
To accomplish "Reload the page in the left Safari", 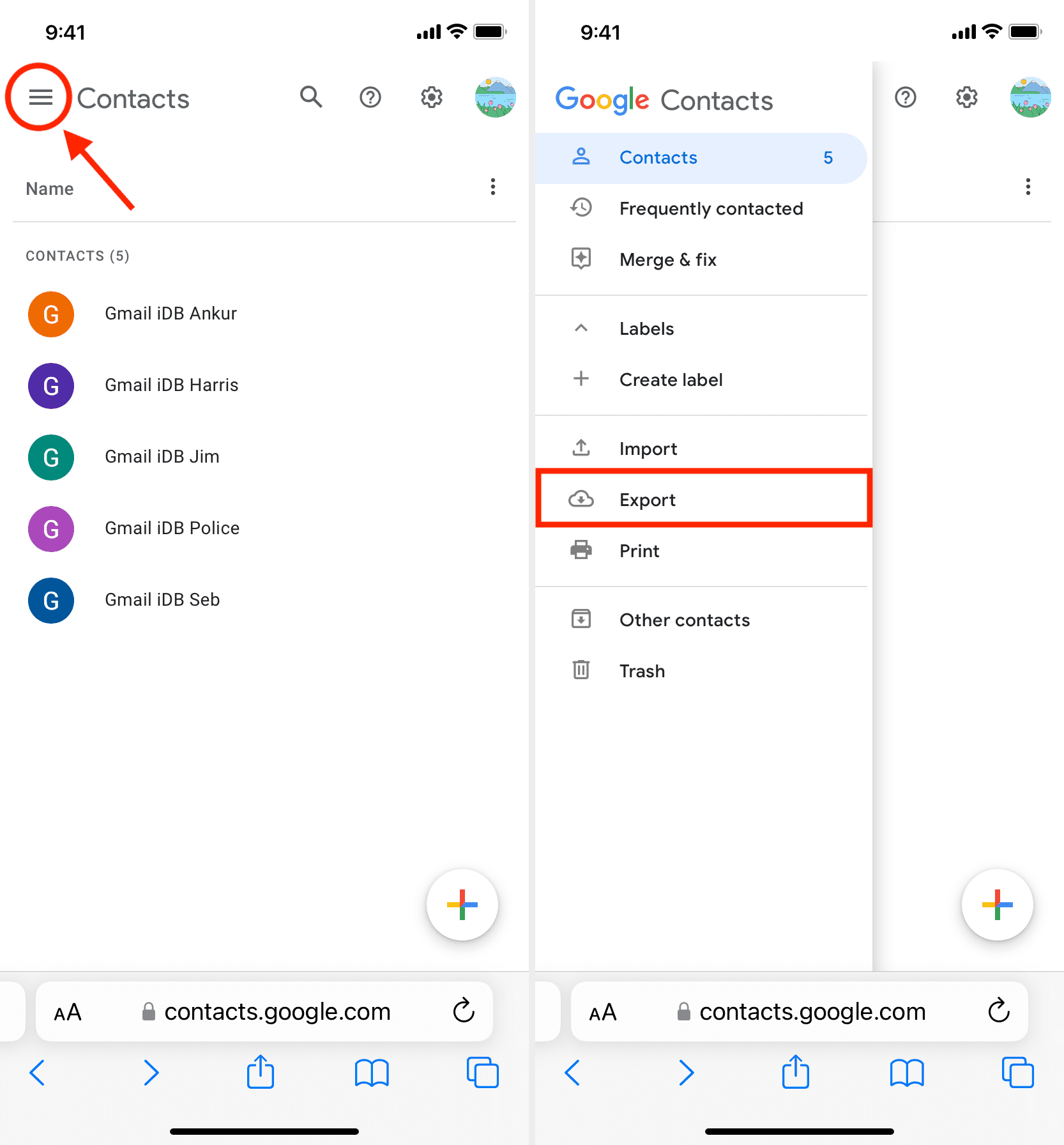I will point(464,1011).
